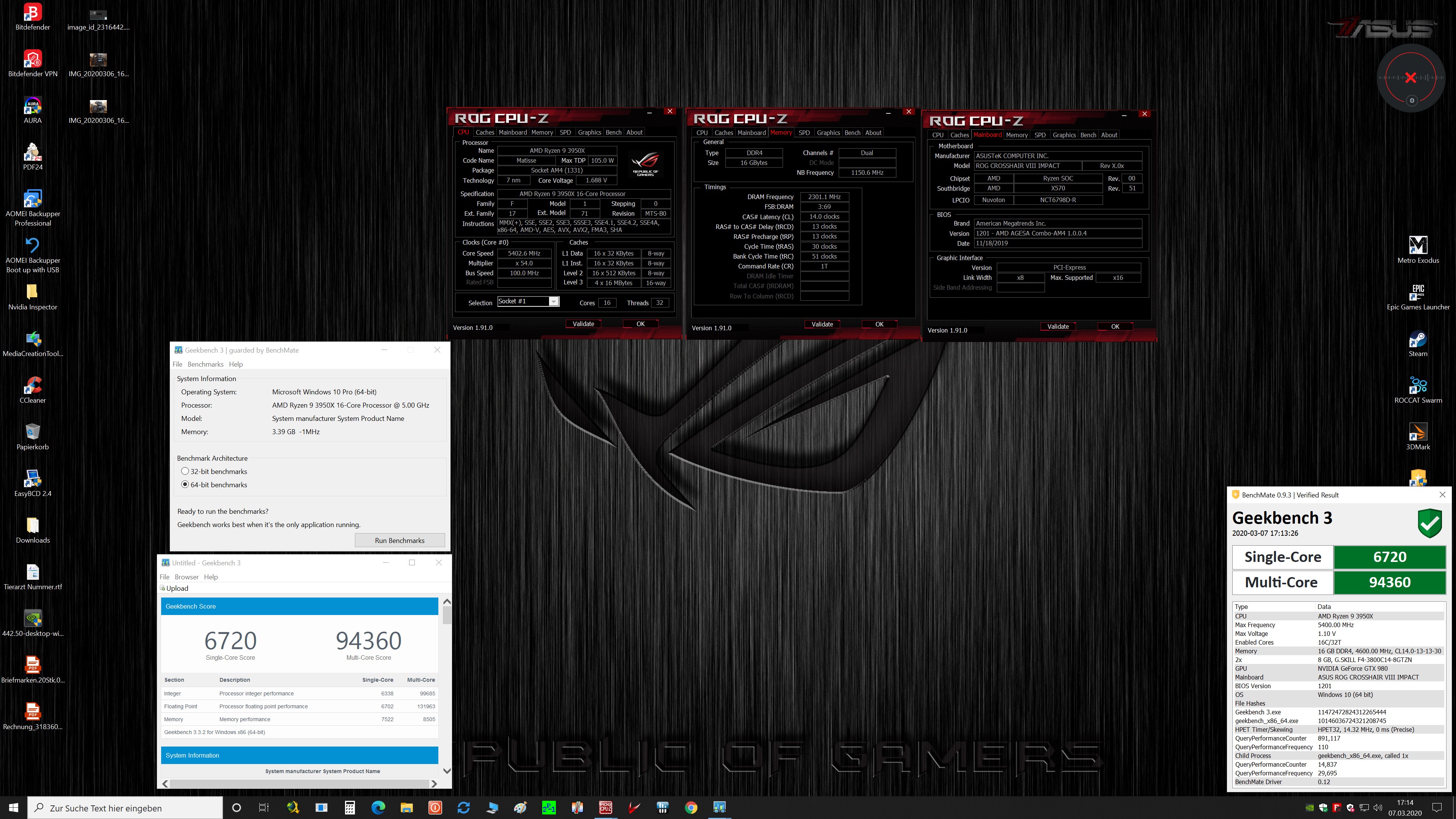Switch to Caches tab in first CPU-Z window

(x=485, y=132)
